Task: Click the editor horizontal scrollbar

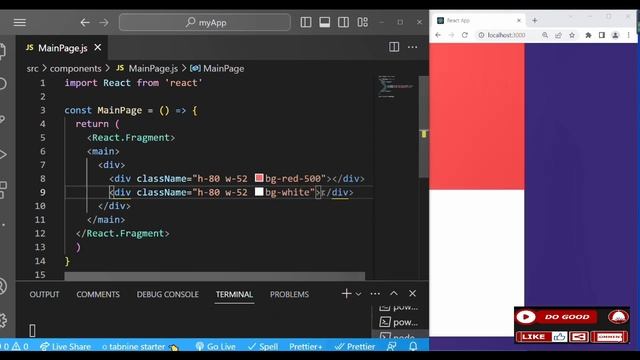Action: tap(214, 276)
